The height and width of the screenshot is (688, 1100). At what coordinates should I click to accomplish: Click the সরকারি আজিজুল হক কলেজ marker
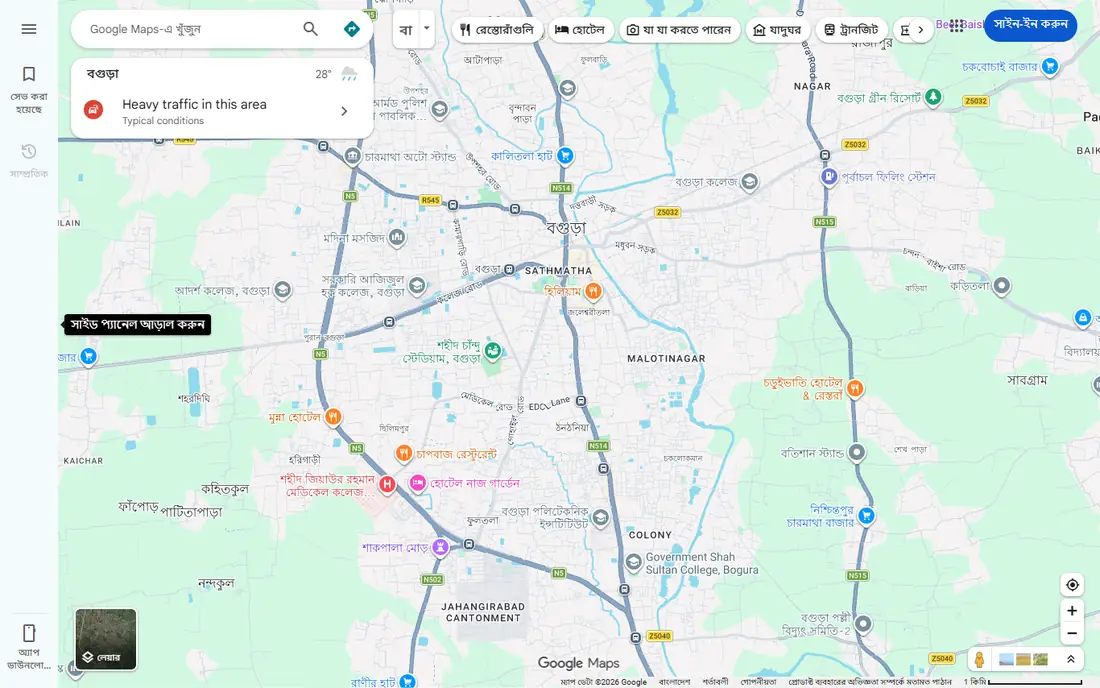tap(417, 285)
